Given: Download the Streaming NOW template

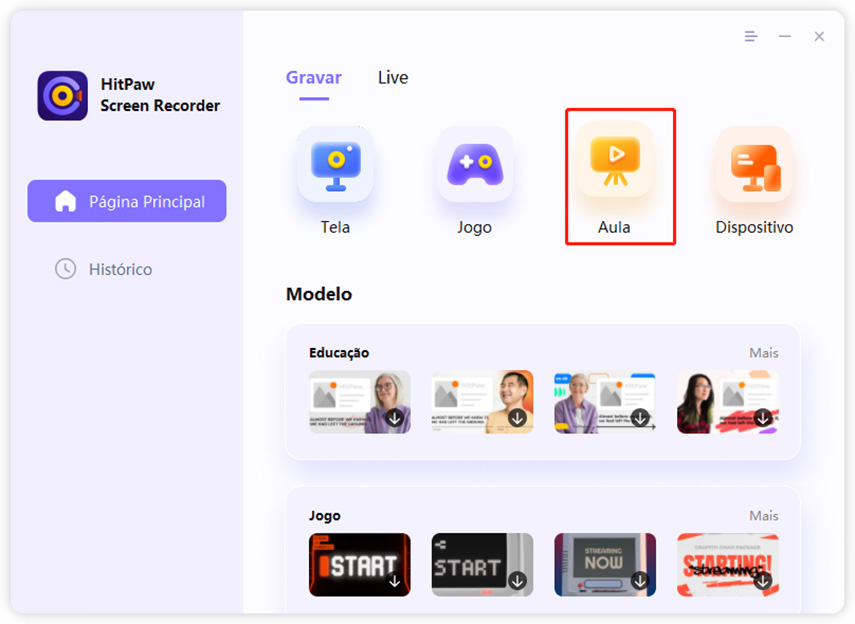Looking at the screenshot, I should pyautogui.click(x=640, y=581).
